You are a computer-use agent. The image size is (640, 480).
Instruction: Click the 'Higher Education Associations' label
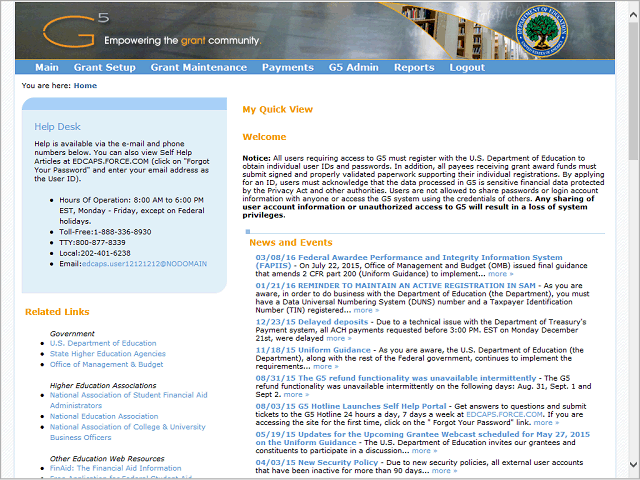click(x=103, y=385)
